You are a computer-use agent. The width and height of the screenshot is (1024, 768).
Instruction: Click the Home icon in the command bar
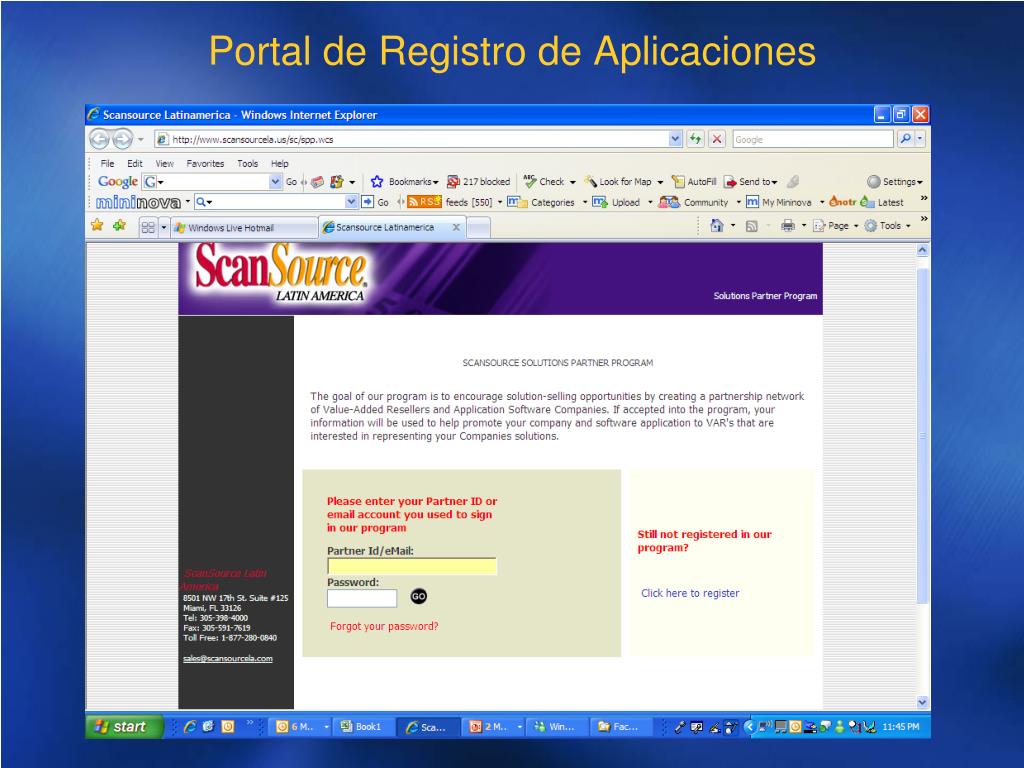click(717, 225)
